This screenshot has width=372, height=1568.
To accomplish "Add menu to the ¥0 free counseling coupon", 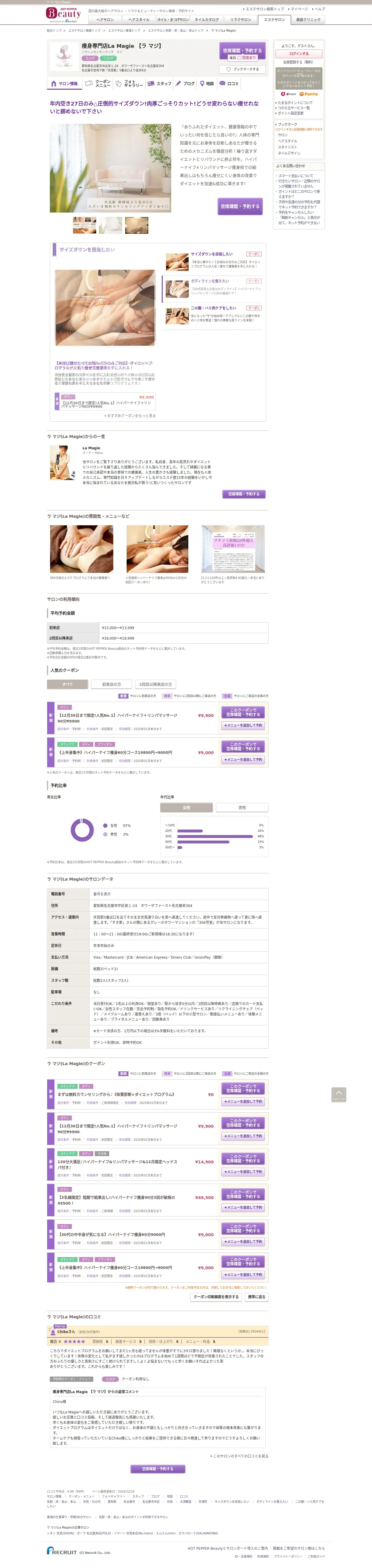I will (x=243, y=1101).
